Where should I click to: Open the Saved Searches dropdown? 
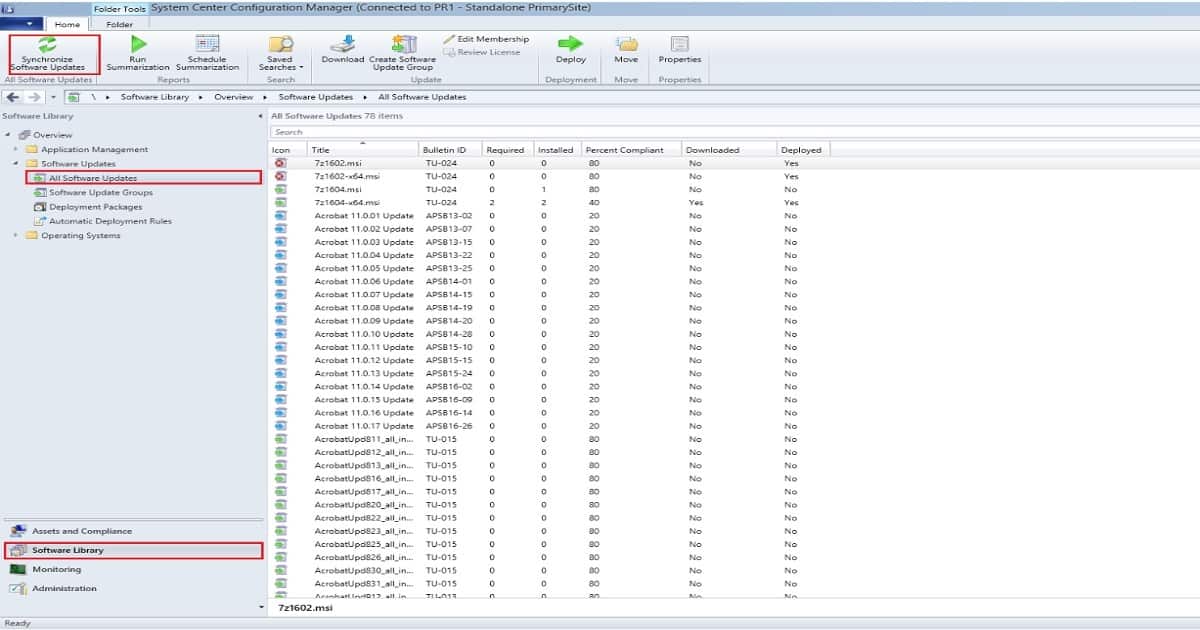point(281,53)
